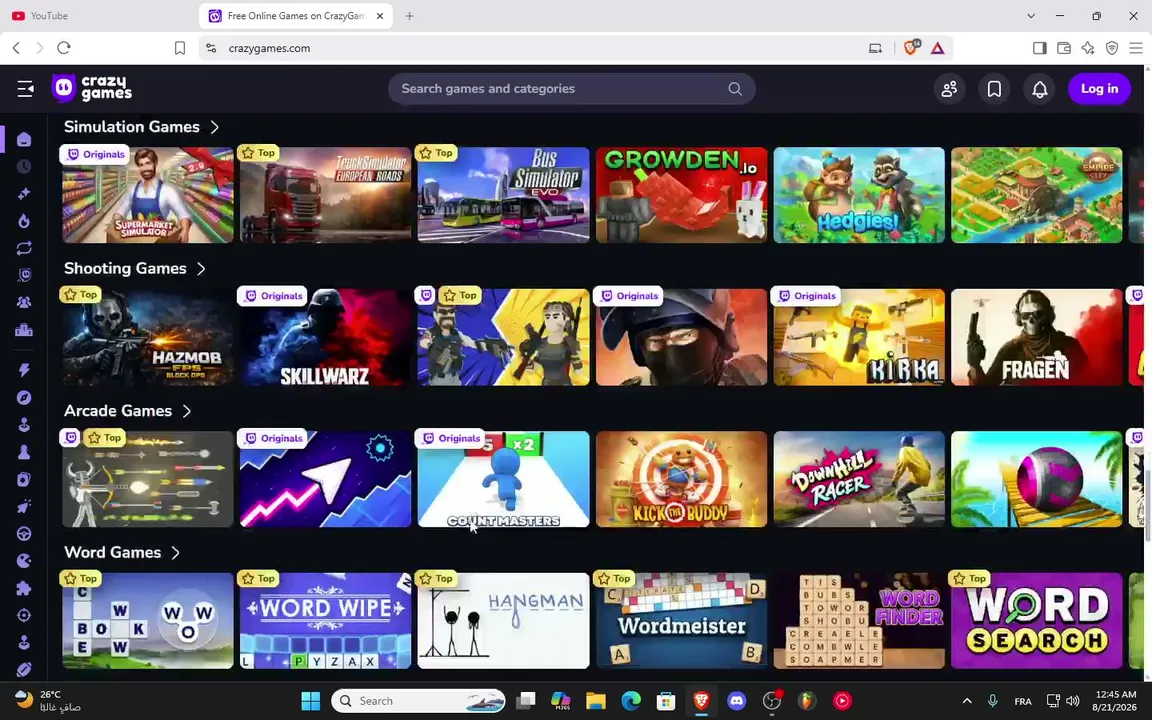Expand Word Games category arrow
The width and height of the screenshot is (1152, 720).
[x=176, y=553]
